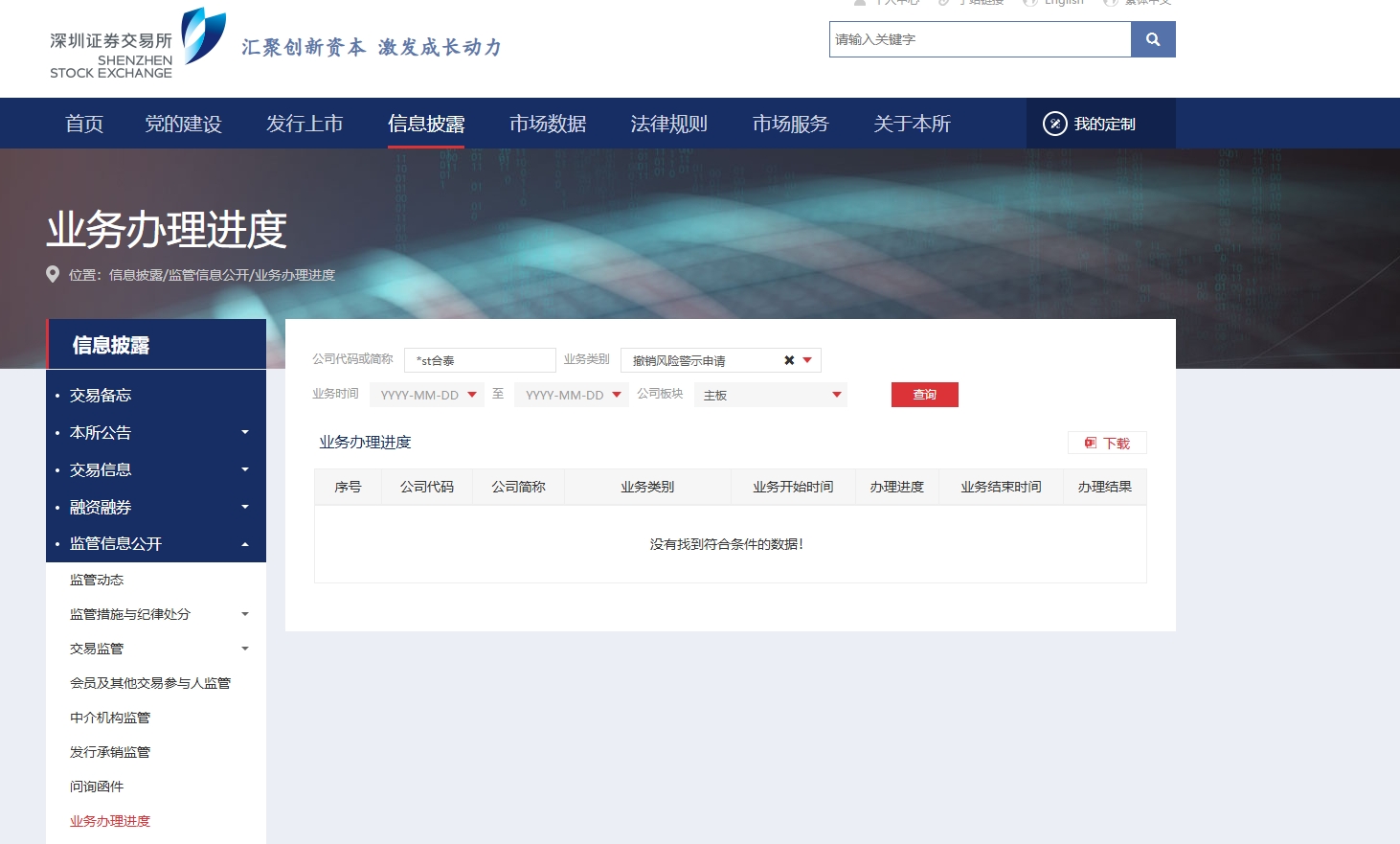Click the search magnifier button
The image size is (1400, 844).
pos(1153,39)
